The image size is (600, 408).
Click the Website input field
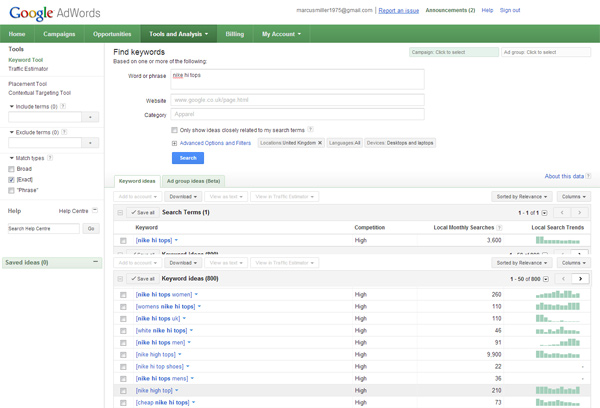pos(297,100)
